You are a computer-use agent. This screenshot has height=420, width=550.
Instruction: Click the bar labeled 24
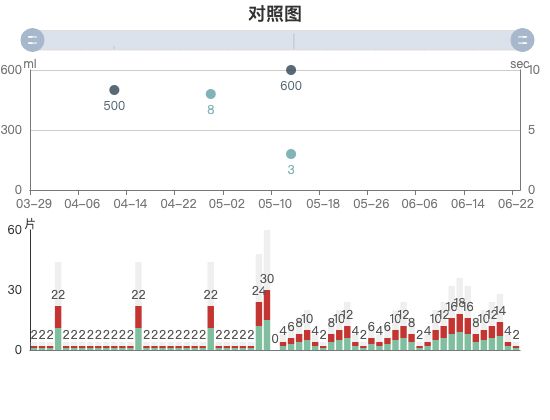tap(259, 326)
